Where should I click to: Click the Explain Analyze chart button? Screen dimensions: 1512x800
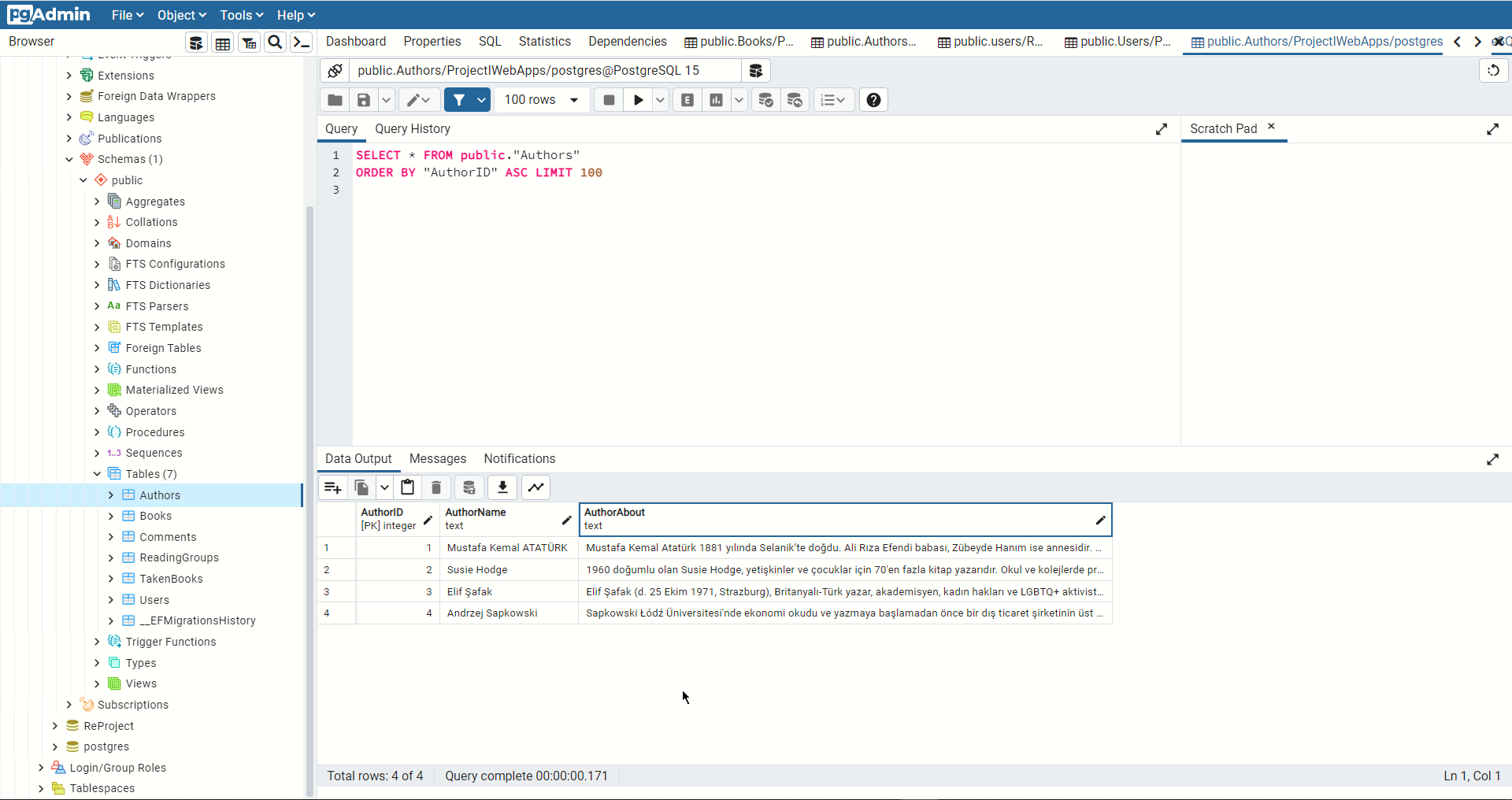716,100
